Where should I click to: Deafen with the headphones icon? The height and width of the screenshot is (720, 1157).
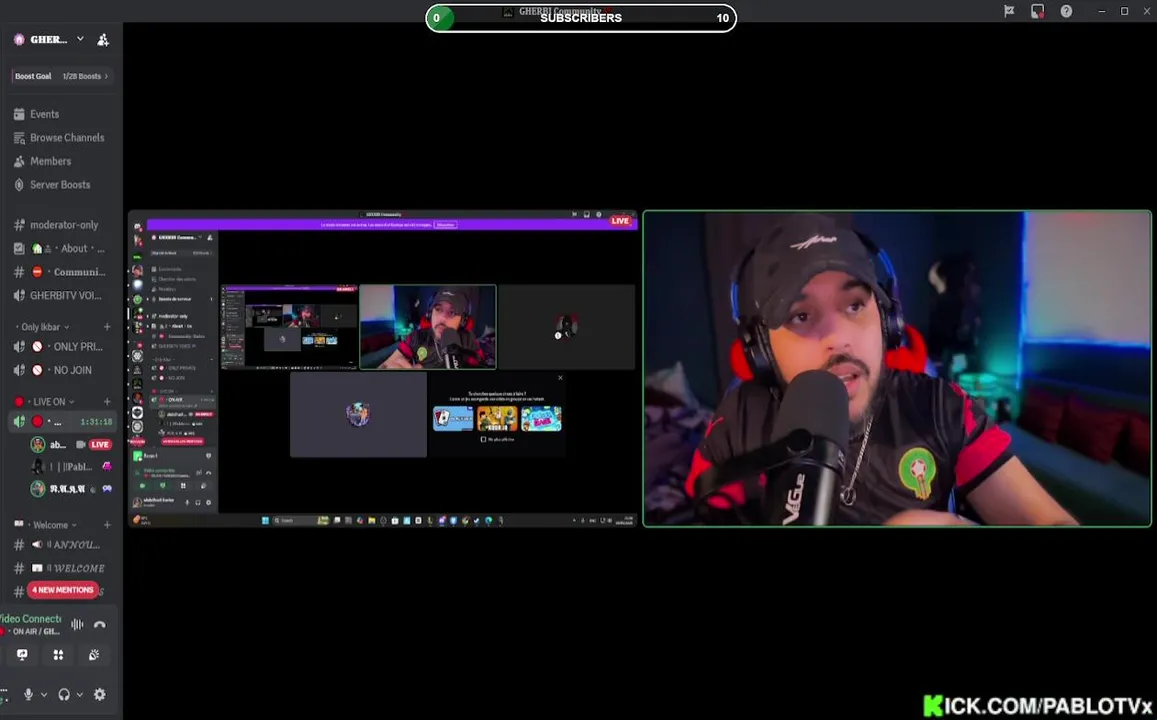(x=64, y=695)
